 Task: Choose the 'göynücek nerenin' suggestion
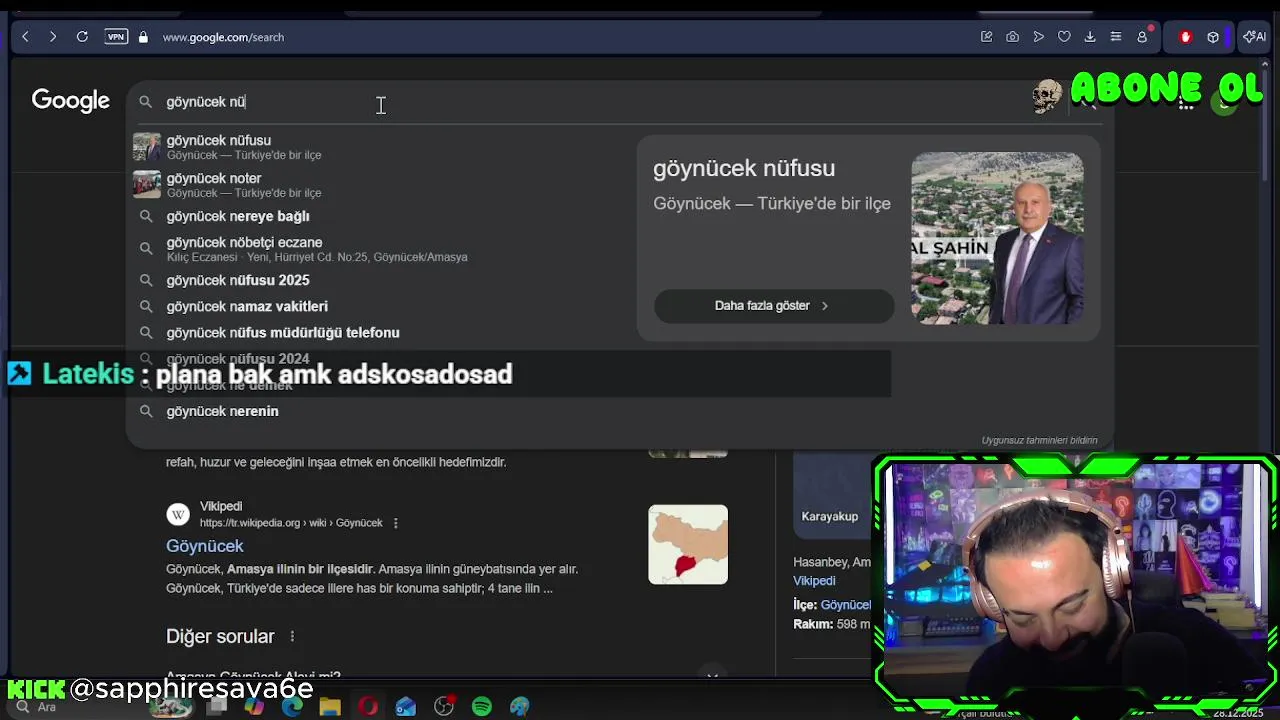380,411
